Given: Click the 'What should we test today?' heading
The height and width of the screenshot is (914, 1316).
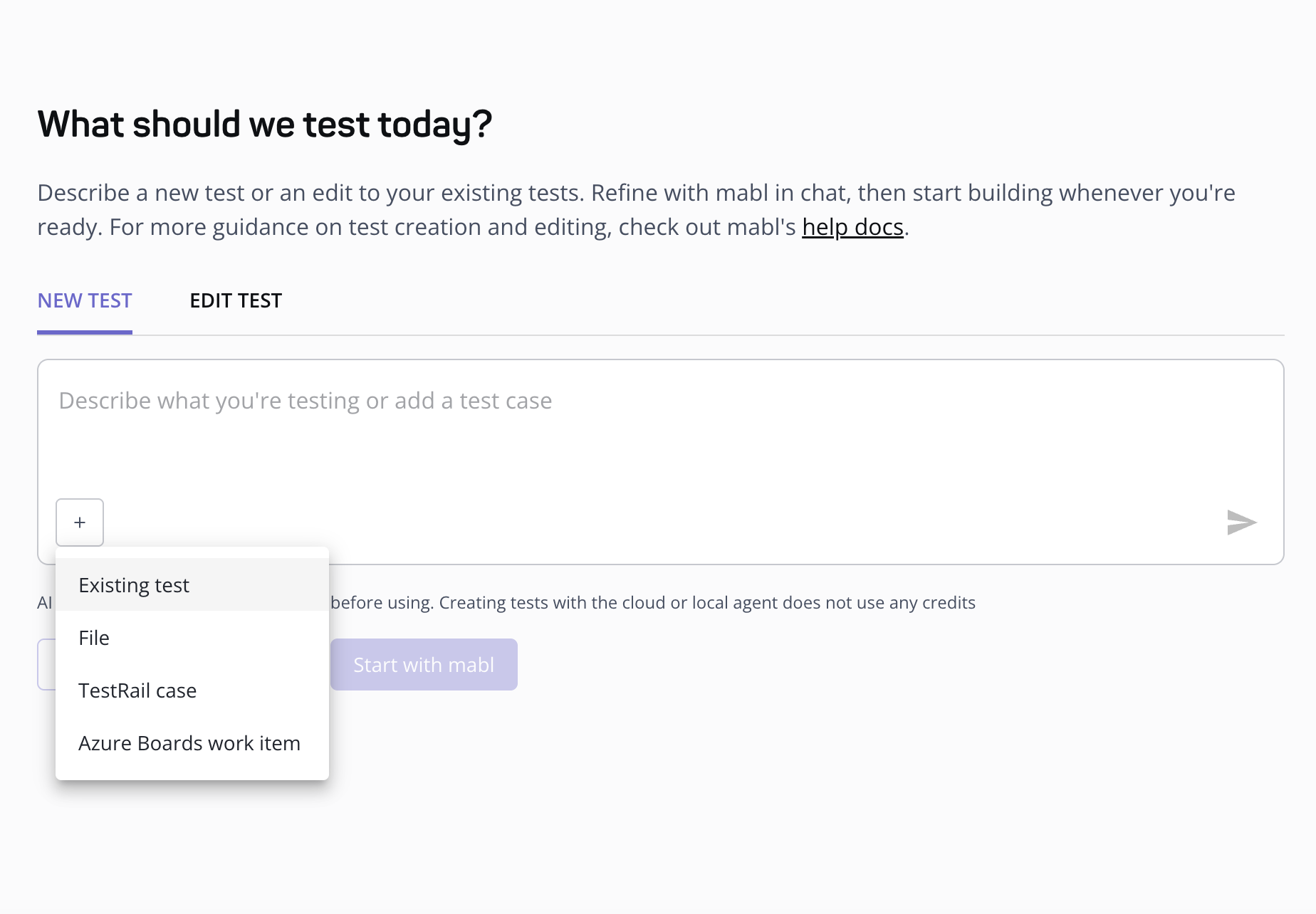Looking at the screenshot, I should pyautogui.click(x=264, y=124).
